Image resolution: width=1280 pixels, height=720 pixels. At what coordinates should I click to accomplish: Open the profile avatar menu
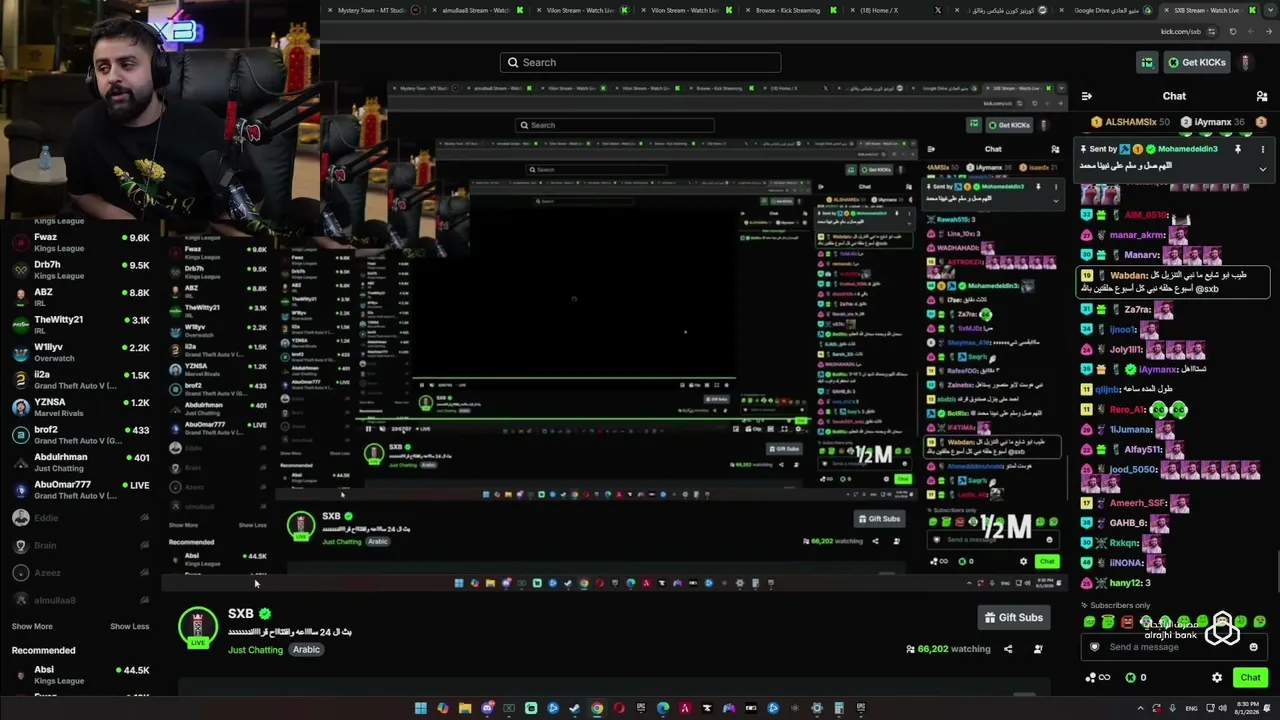pos(1245,62)
